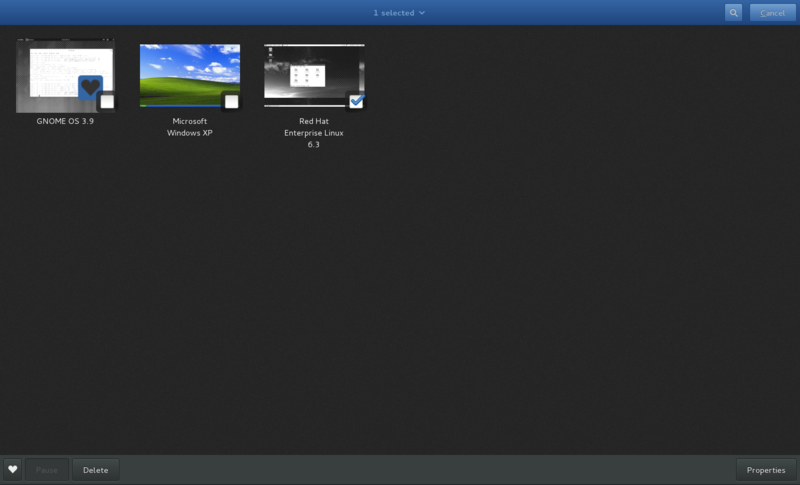This screenshot has height=485, width=800.
Task: Click the heart favorite button in bottom bar
Action: [13, 469]
